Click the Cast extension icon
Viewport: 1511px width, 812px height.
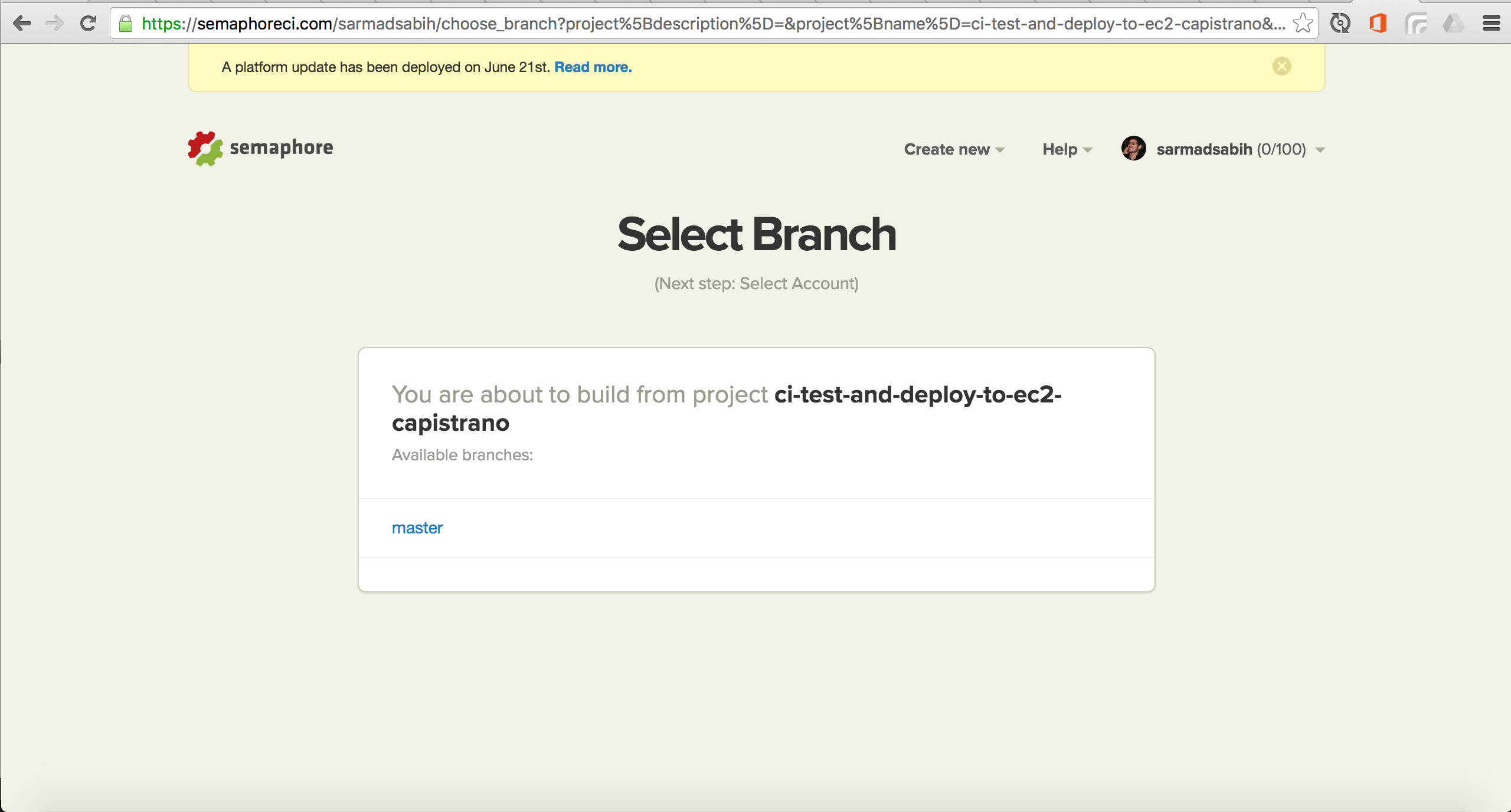[x=1416, y=24]
